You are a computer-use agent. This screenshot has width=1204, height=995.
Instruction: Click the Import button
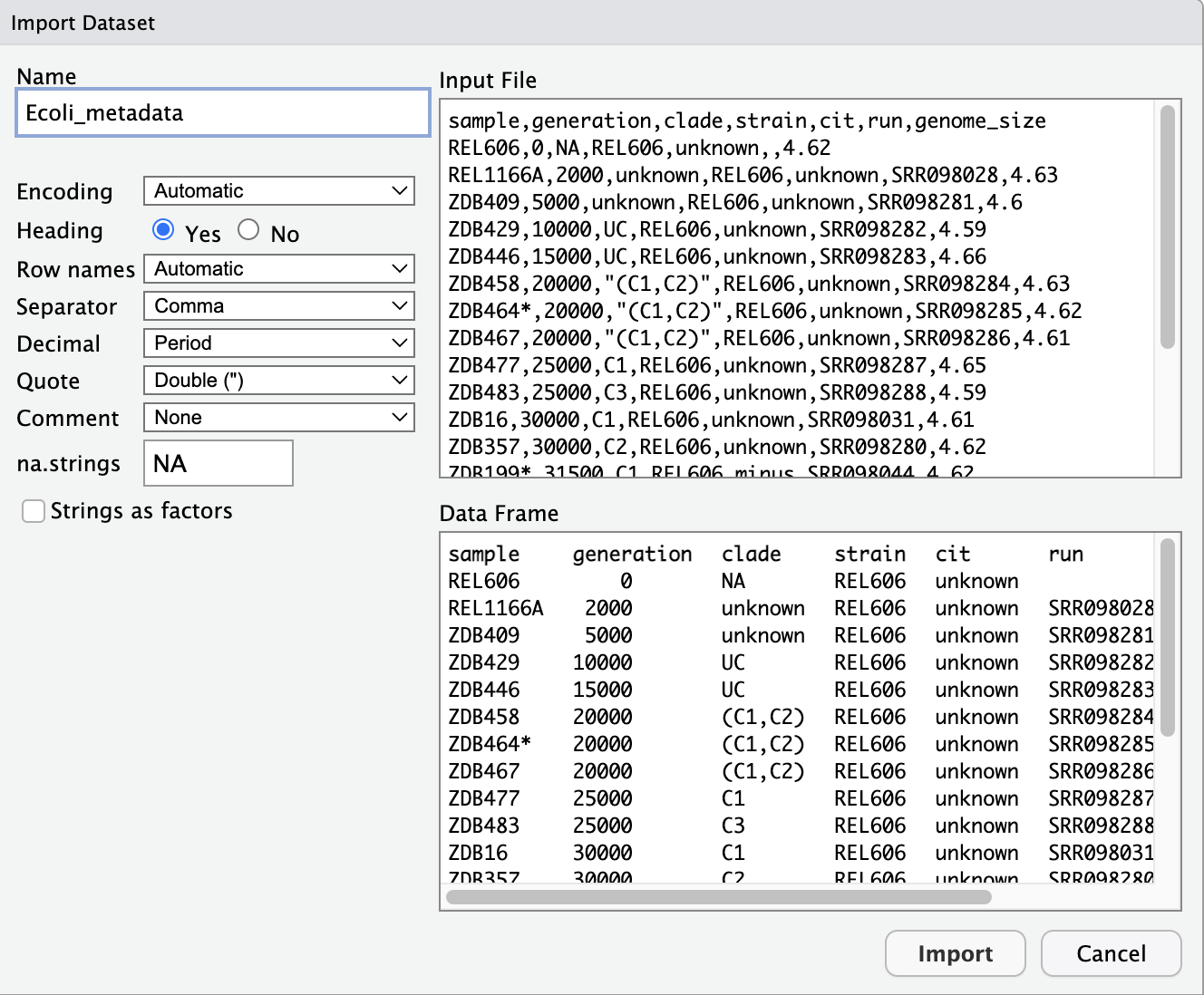pyautogui.click(x=955, y=953)
